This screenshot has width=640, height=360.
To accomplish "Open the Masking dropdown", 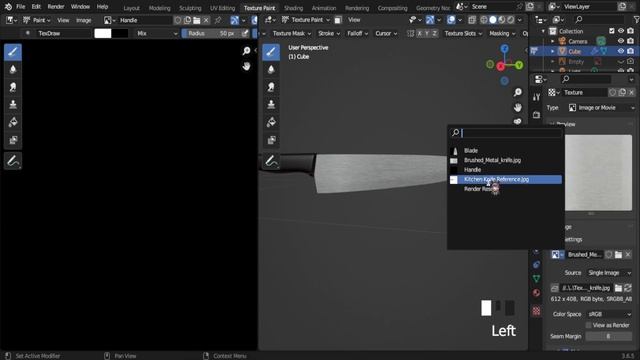I will coord(502,33).
